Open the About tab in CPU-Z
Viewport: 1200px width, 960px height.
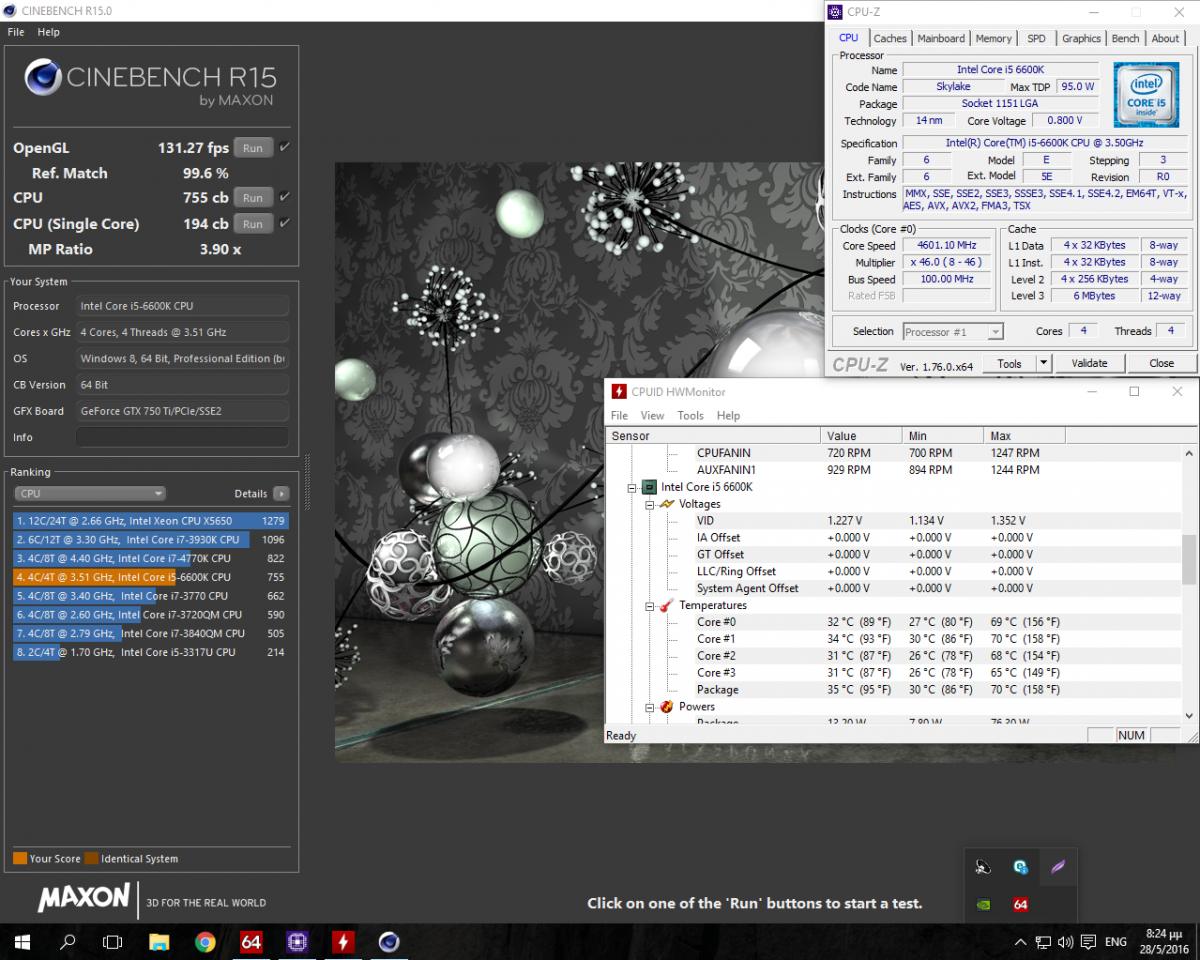point(1165,38)
